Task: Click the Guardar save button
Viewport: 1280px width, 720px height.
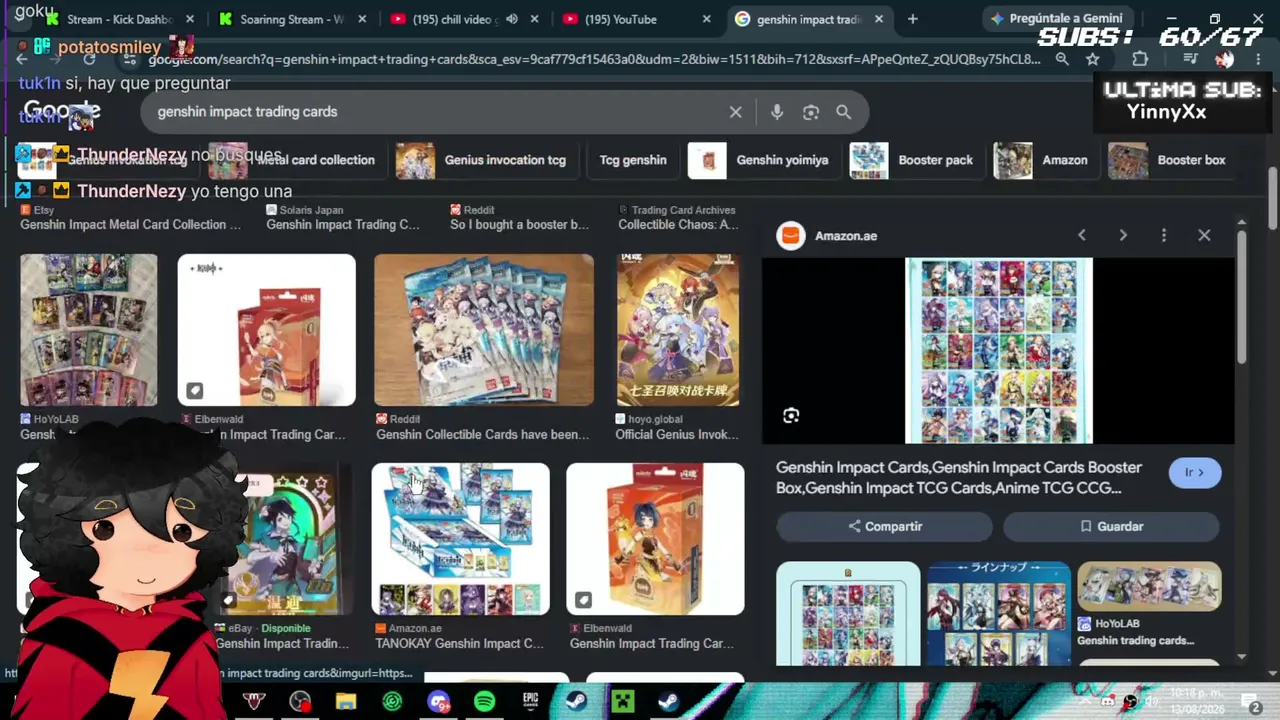Action: pos(1111,526)
